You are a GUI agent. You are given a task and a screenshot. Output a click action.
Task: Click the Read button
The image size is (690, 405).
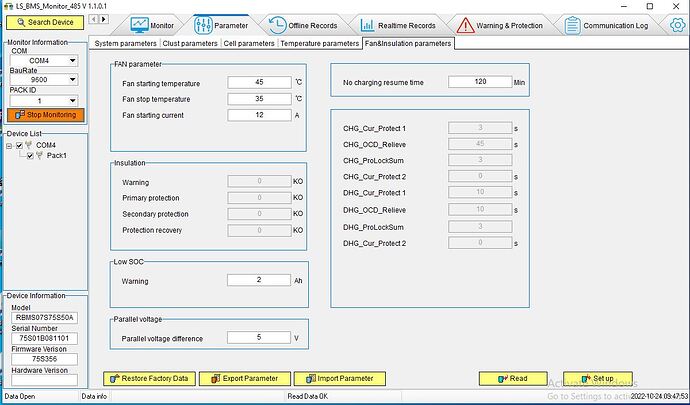pos(513,379)
